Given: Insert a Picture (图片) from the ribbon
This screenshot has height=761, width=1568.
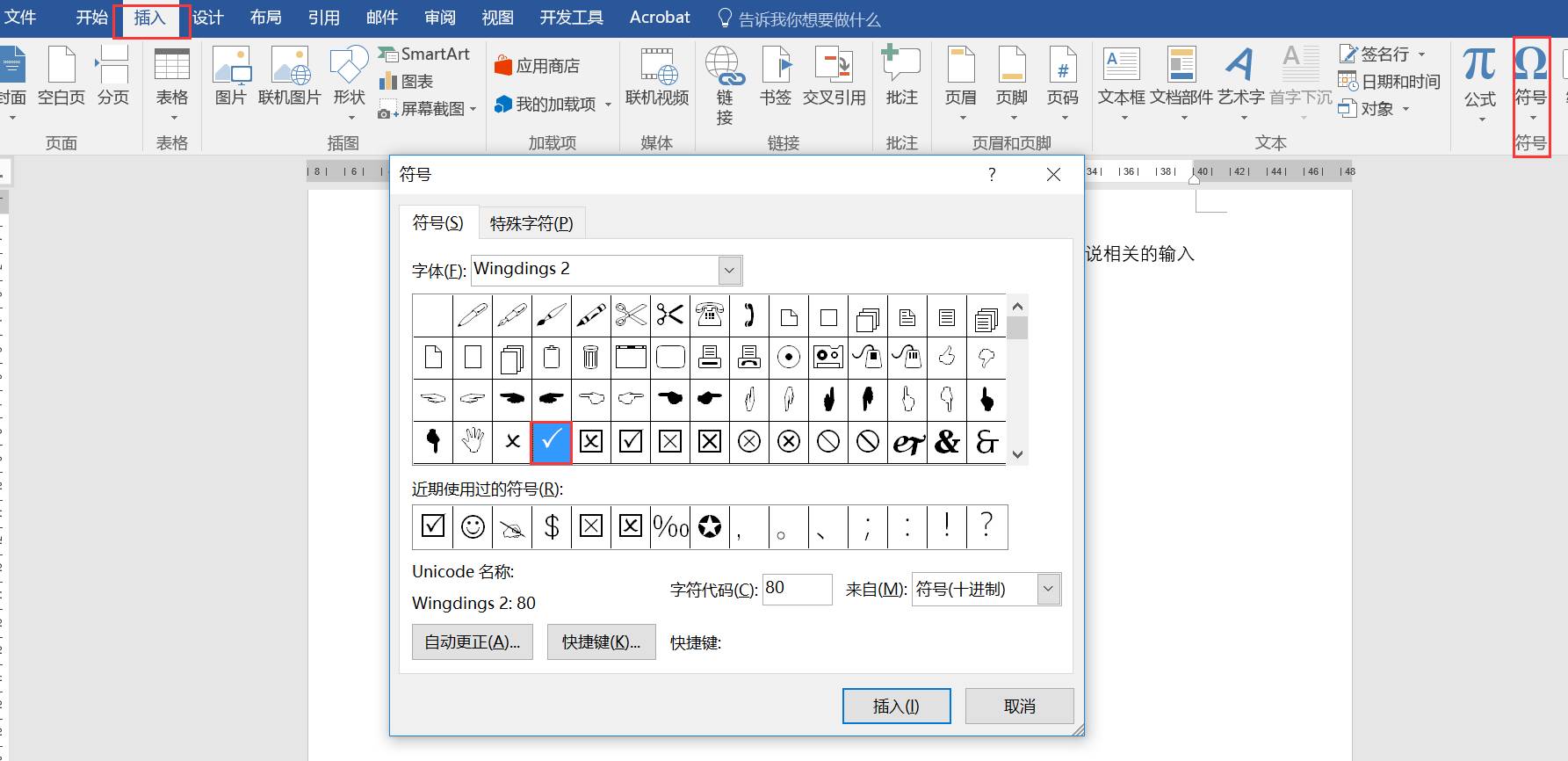Looking at the screenshot, I should coord(231,77).
